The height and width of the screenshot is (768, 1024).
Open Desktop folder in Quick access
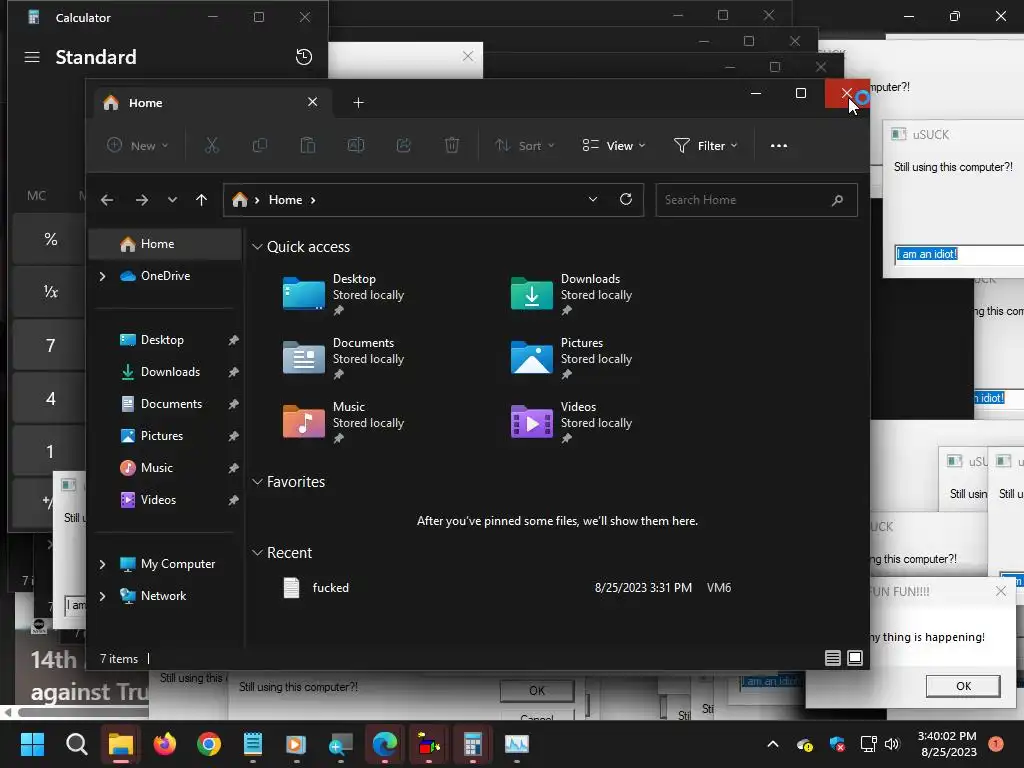point(344,295)
